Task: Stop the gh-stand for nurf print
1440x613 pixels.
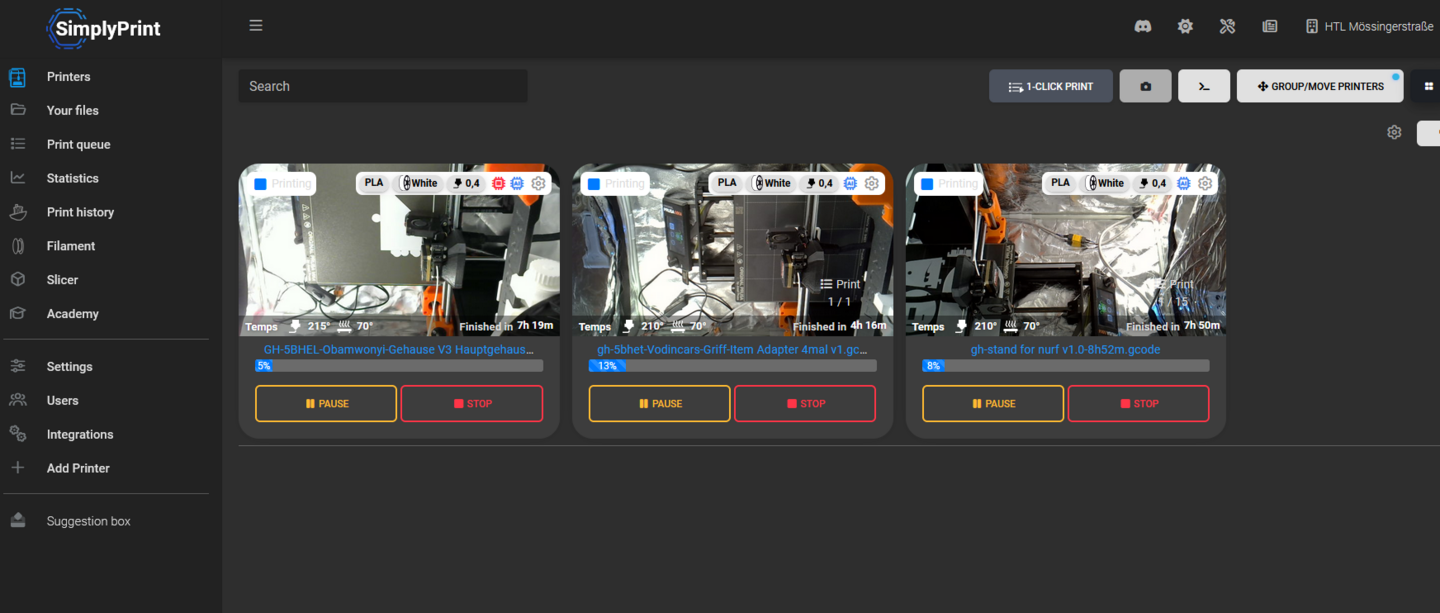Action: click(1138, 404)
